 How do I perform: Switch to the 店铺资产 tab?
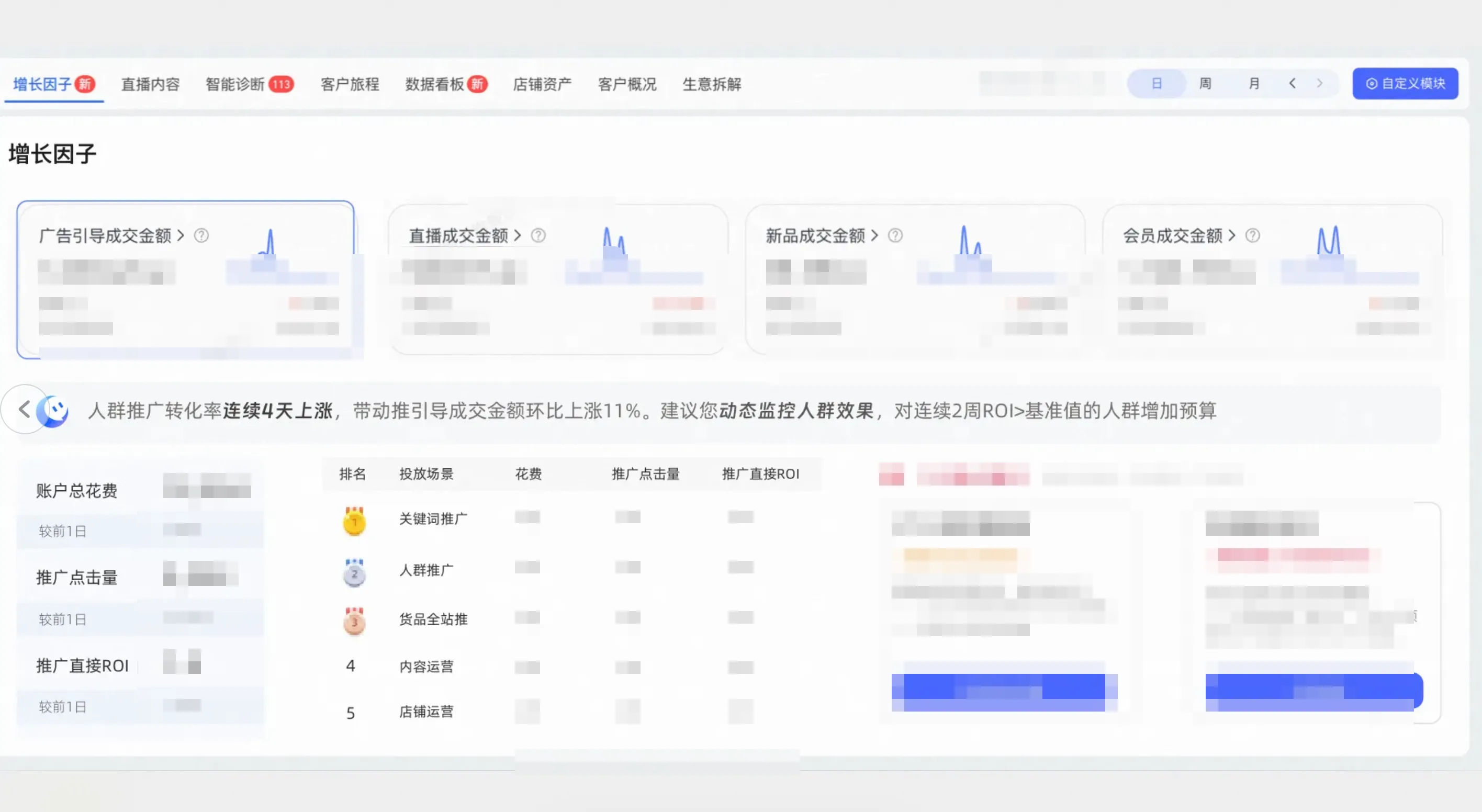[542, 84]
